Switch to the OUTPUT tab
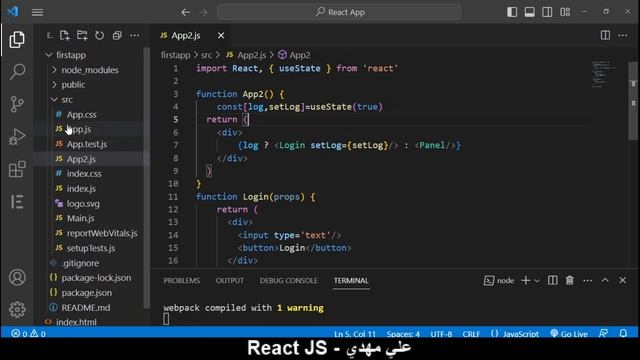This screenshot has width=640, height=360. click(x=229, y=281)
